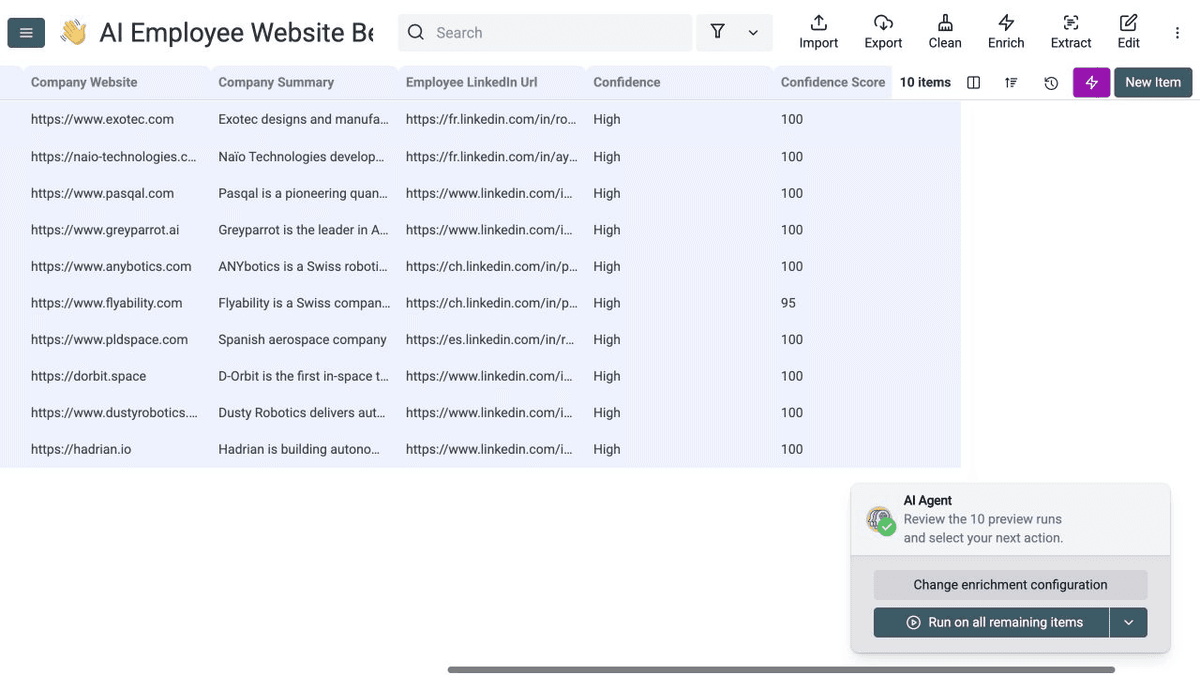The image size is (1200, 675).
Task: Click the Company Summary column header
Action: click(276, 82)
